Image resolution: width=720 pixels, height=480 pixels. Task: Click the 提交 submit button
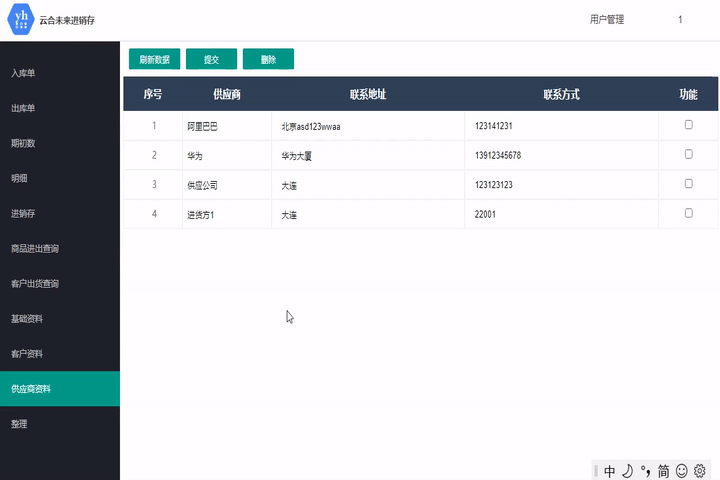tap(212, 59)
